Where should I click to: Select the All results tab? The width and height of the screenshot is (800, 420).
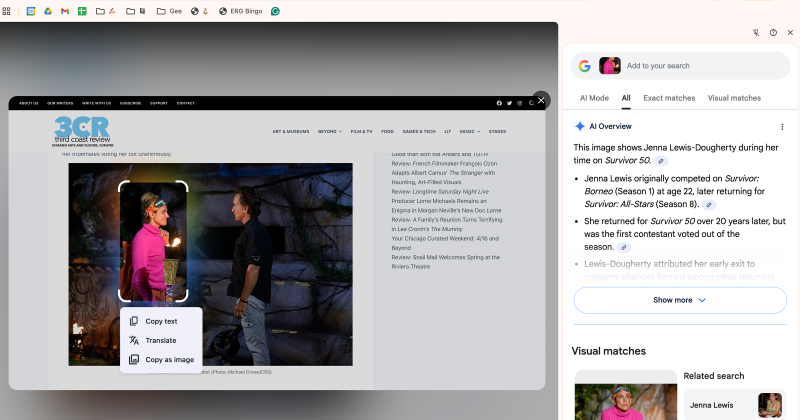[626, 98]
